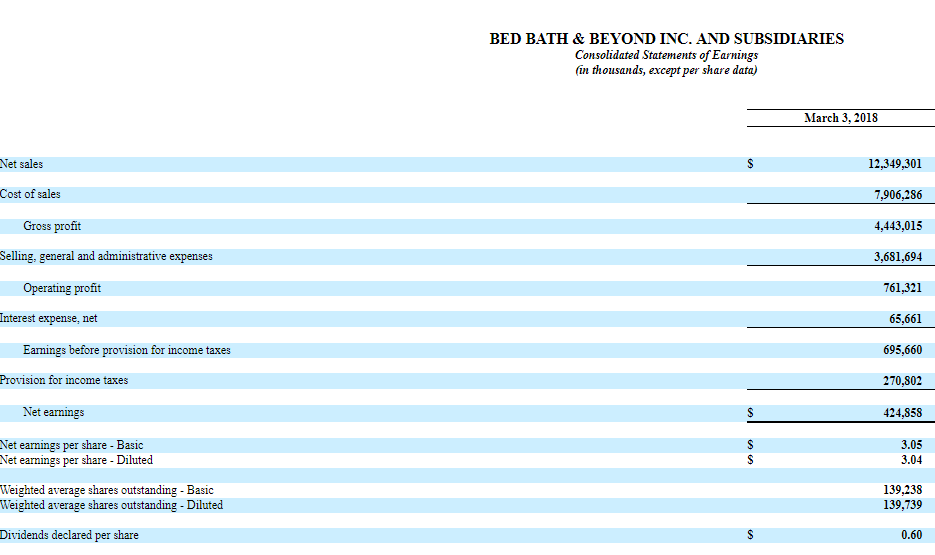935x555 pixels.
Task: Select the basic shares value 139,238
Action: 902,490
